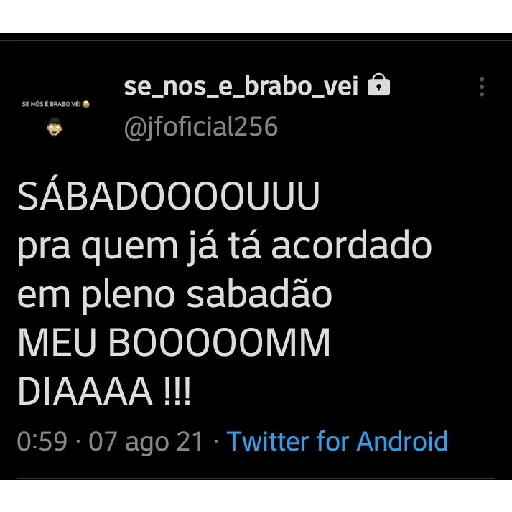Click the '!!!' exclamation marks
Screen dimensions: 512x512
pos(178,391)
